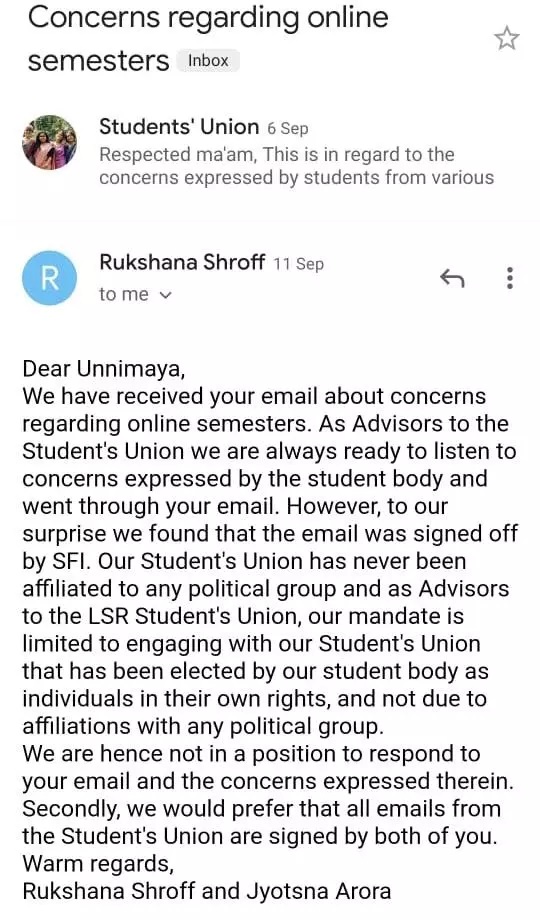Image resolution: width=540 pixels, height=920 pixels.
Task: Tap the blue R sender avatar
Action: [49, 278]
